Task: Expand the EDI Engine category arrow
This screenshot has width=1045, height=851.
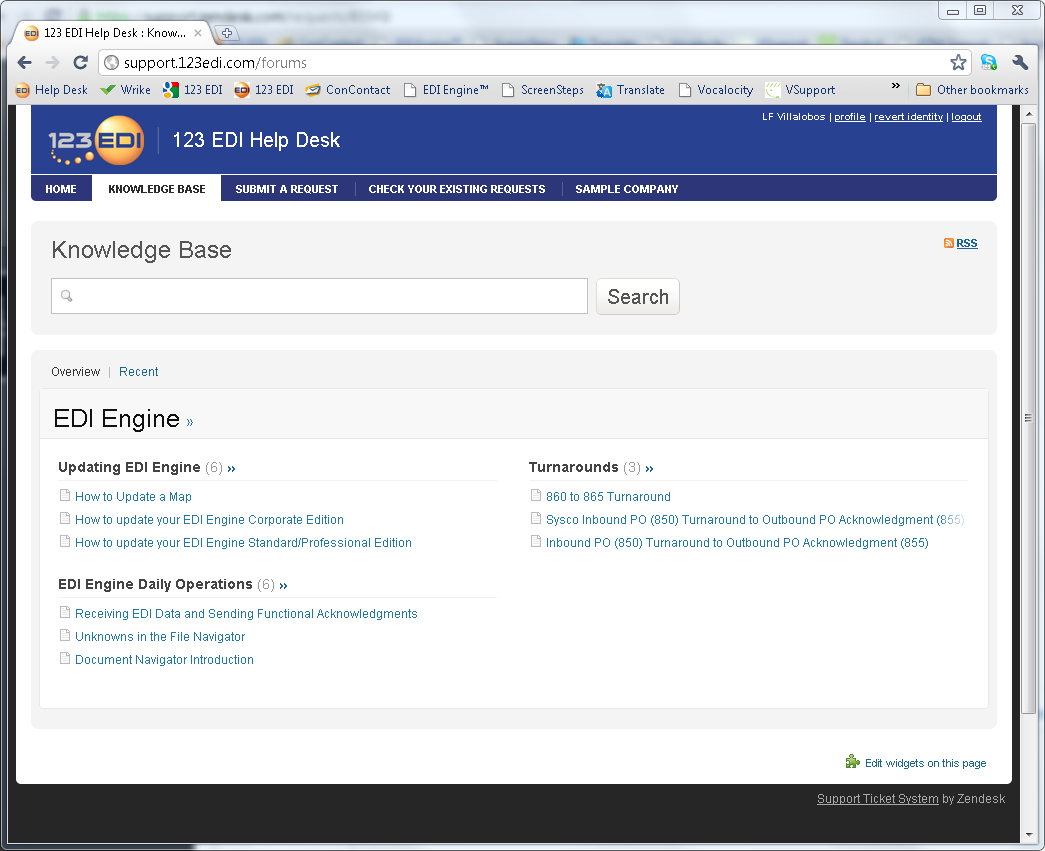Action: pyautogui.click(x=190, y=422)
